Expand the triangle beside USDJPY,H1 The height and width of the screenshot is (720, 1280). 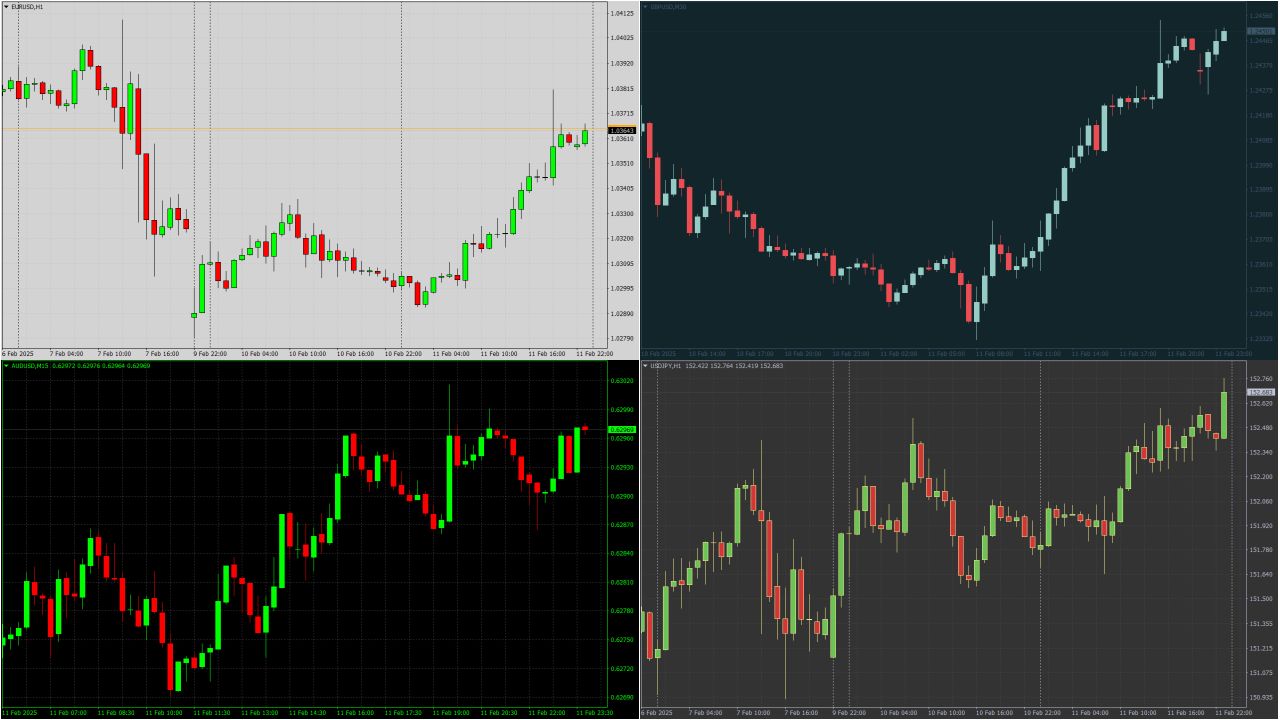647,366
